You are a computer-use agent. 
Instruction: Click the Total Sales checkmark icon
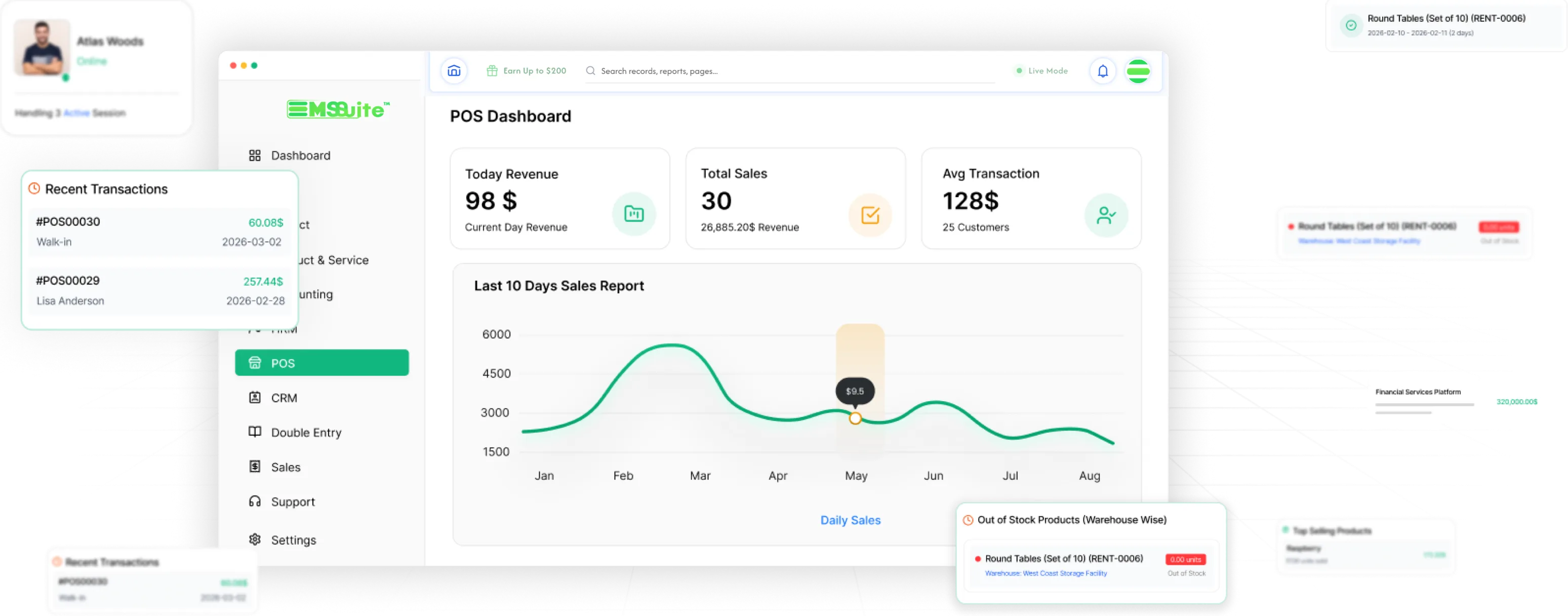pyautogui.click(x=870, y=214)
